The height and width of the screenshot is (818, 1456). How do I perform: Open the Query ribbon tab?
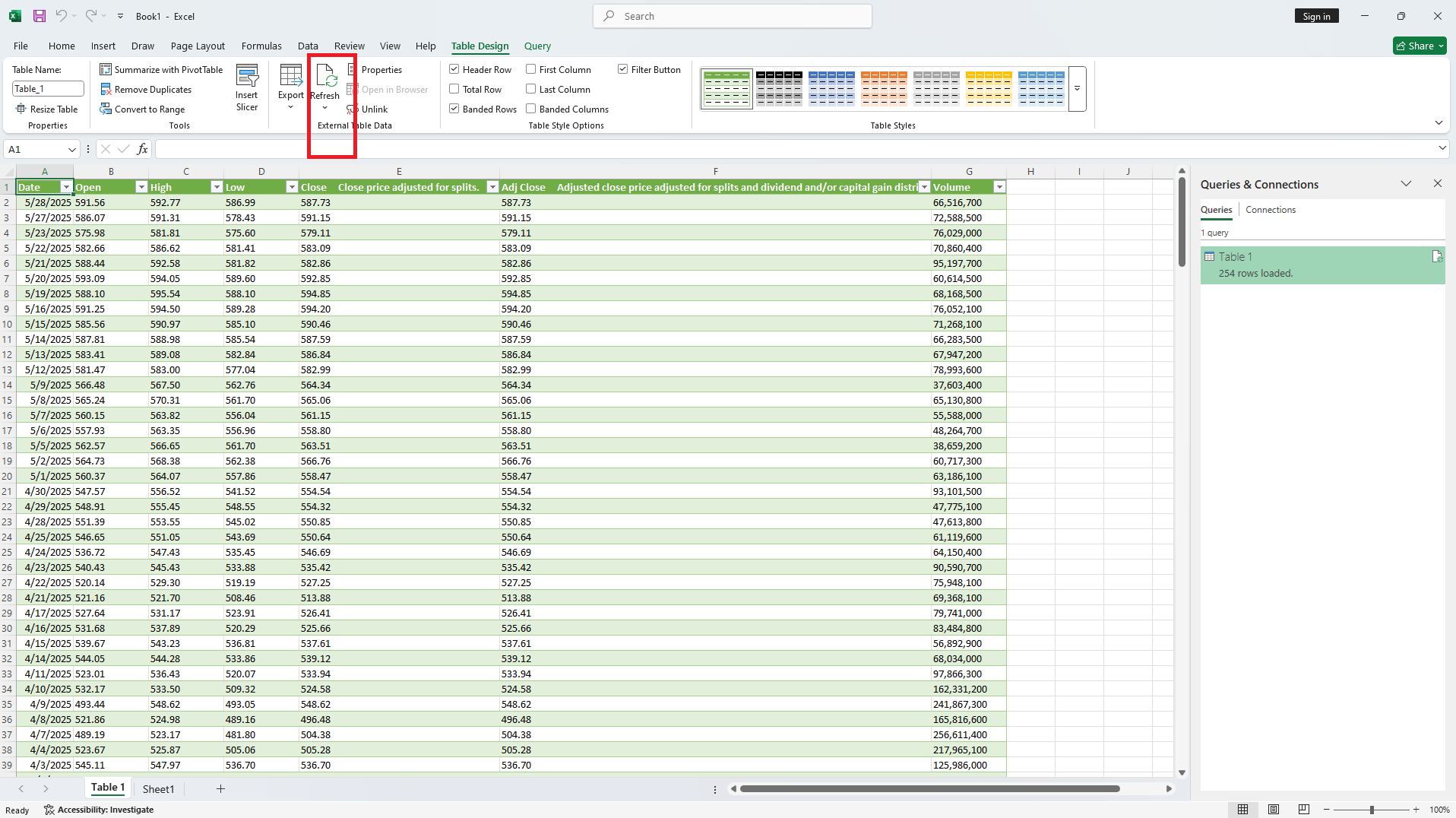(537, 46)
